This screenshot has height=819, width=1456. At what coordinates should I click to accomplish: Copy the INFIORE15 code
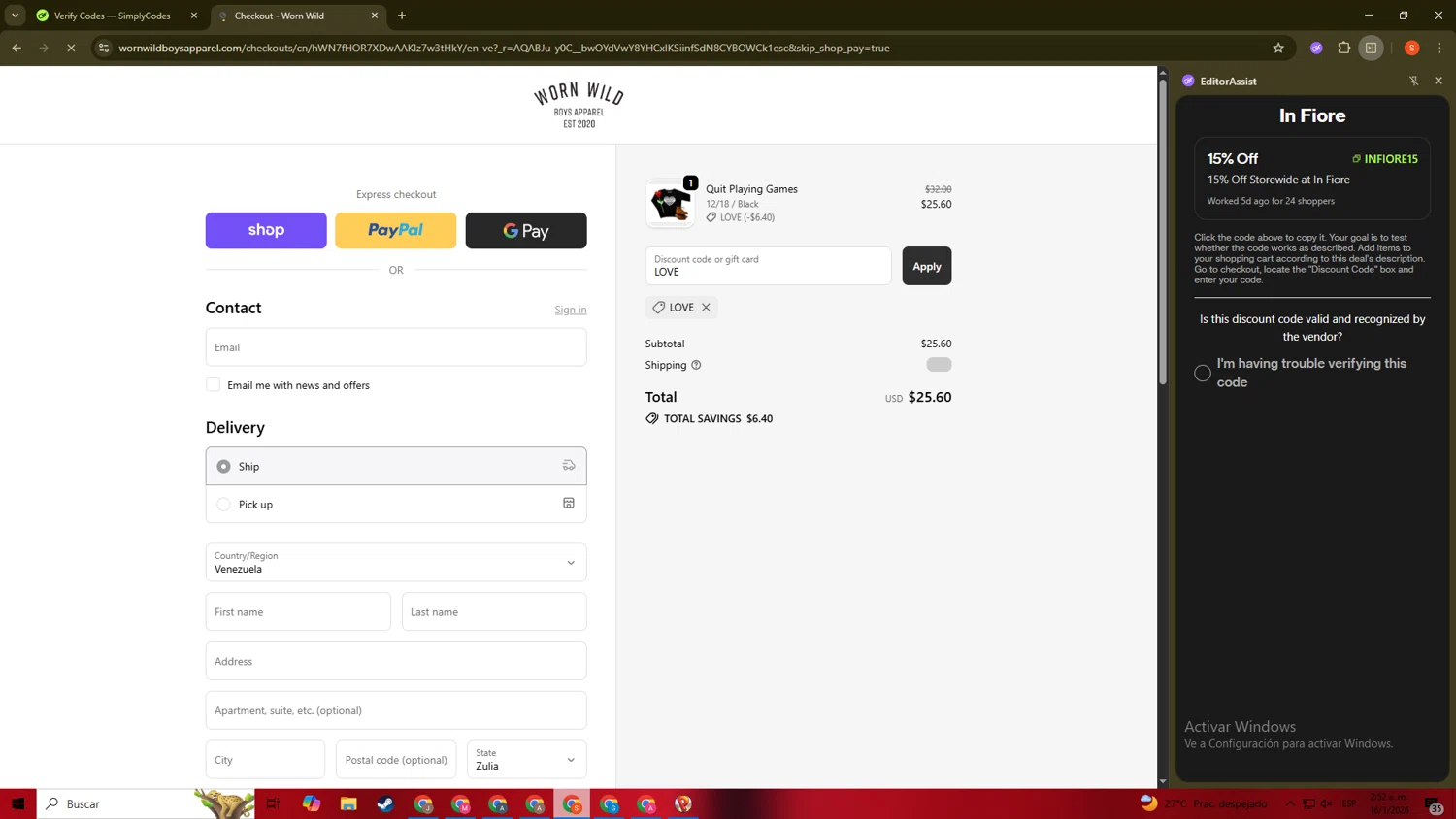coord(1385,159)
